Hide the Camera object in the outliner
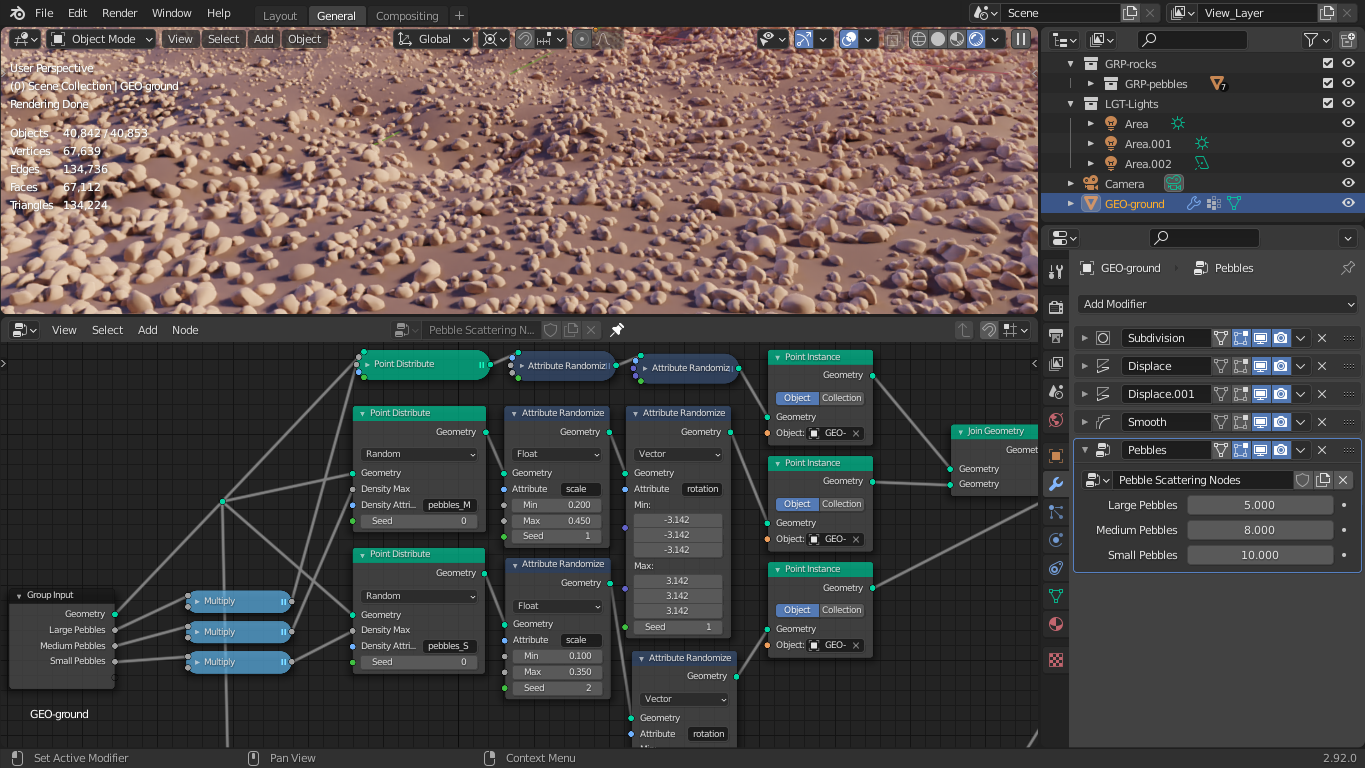 (x=1348, y=183)
